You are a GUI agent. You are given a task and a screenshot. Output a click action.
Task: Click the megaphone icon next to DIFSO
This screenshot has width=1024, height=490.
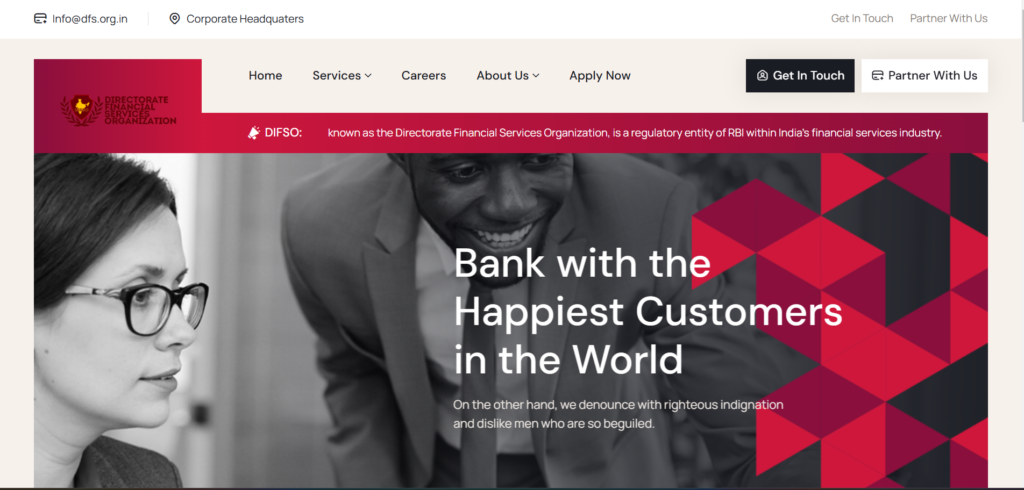254,133
